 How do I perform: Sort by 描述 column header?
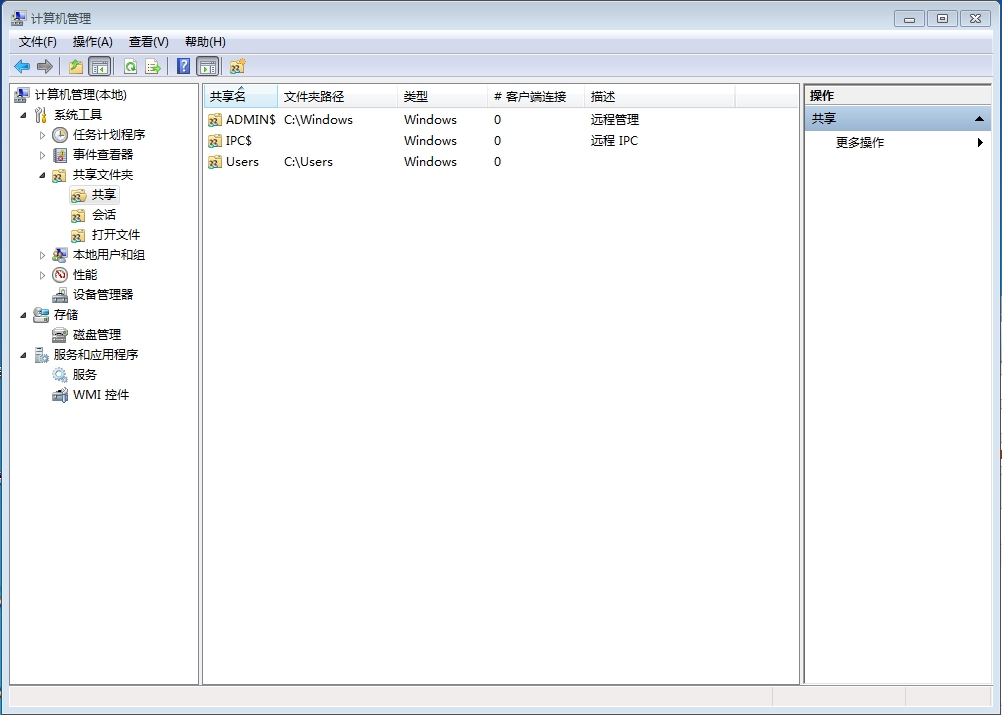(659, 96)
